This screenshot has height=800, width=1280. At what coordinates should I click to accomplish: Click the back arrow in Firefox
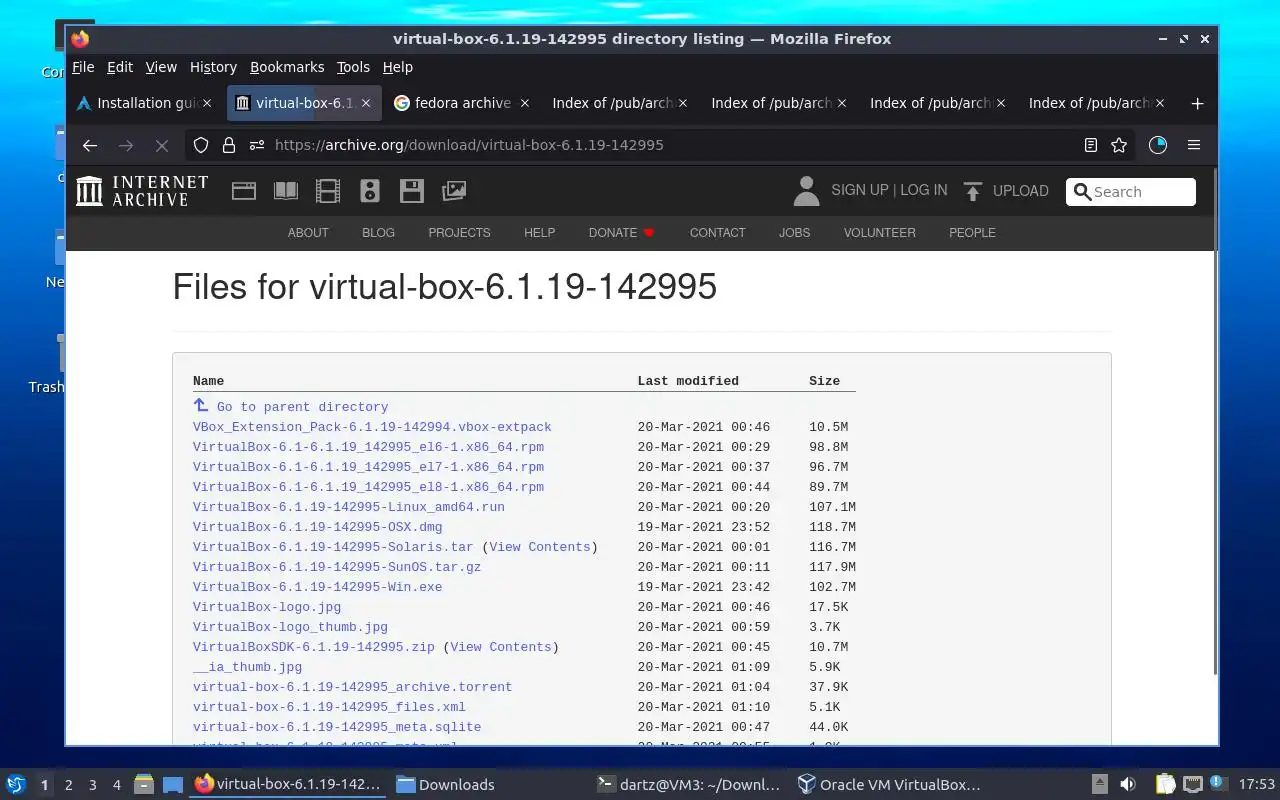coord(90,145)
